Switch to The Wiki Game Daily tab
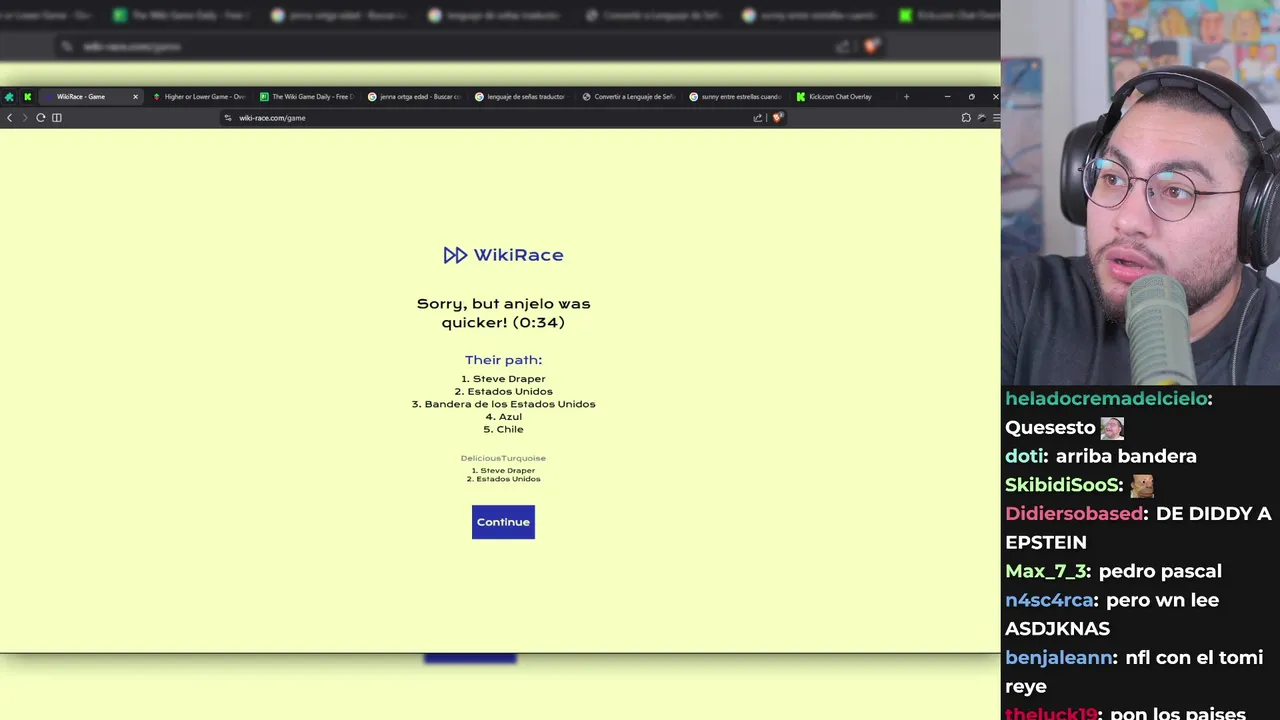 [306, 97]
